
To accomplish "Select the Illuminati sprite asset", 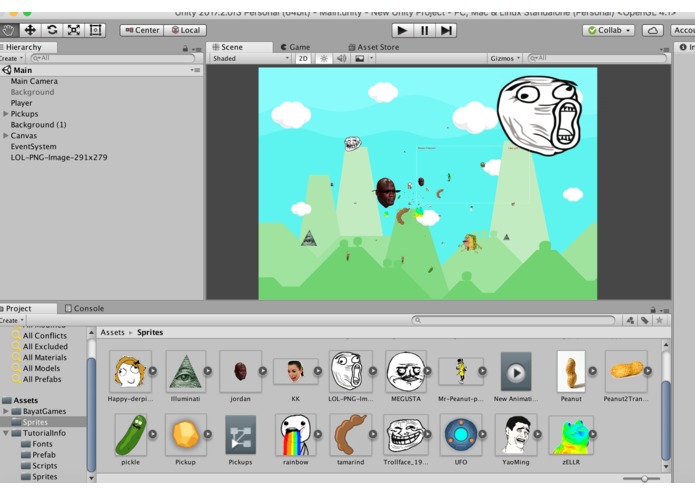I will point(186,376).
